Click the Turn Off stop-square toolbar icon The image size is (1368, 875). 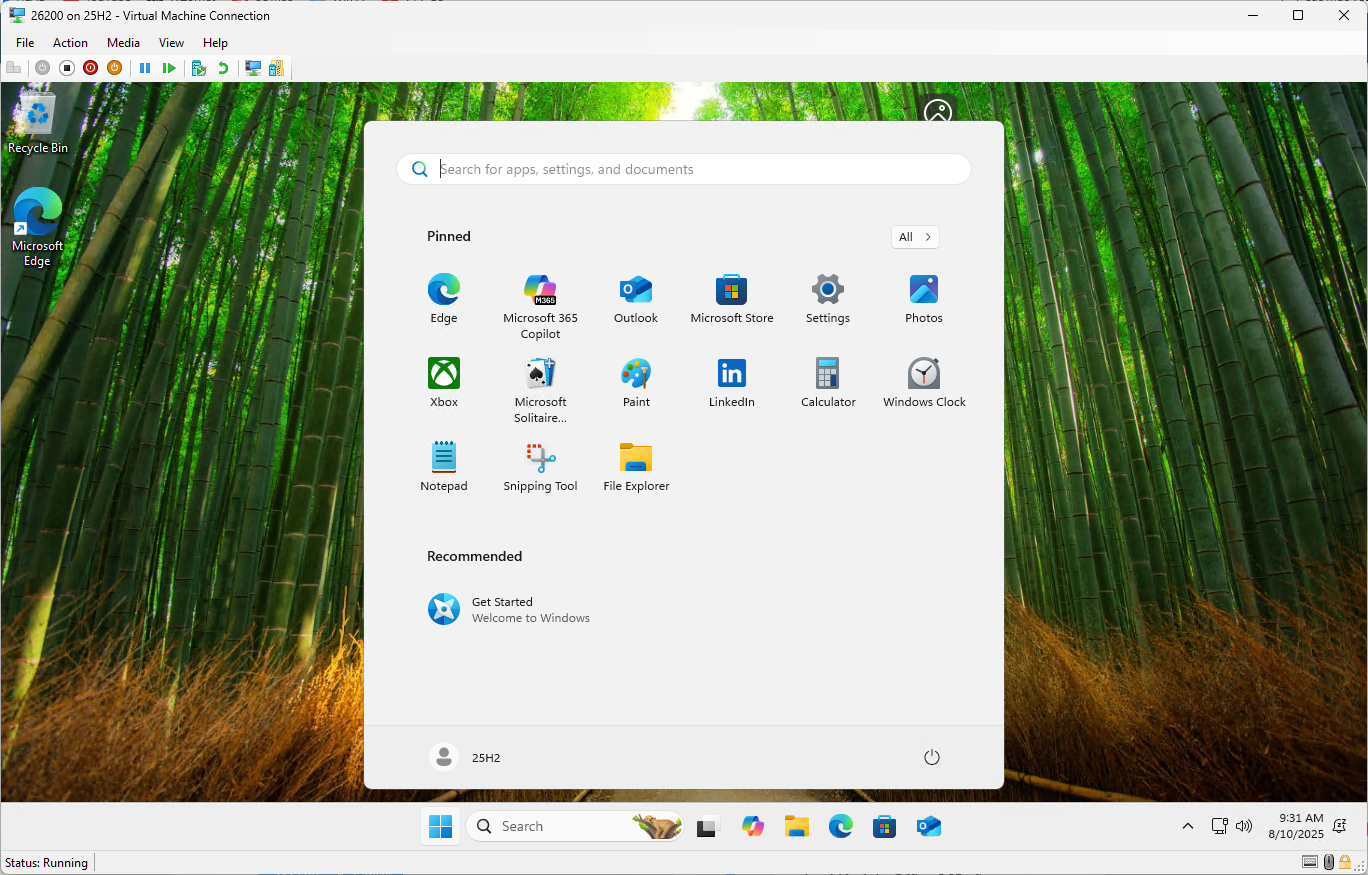point(67,68)
